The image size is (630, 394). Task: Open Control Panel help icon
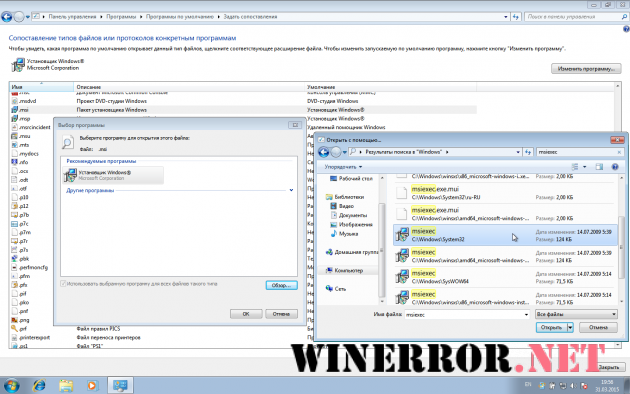(626, 29)
